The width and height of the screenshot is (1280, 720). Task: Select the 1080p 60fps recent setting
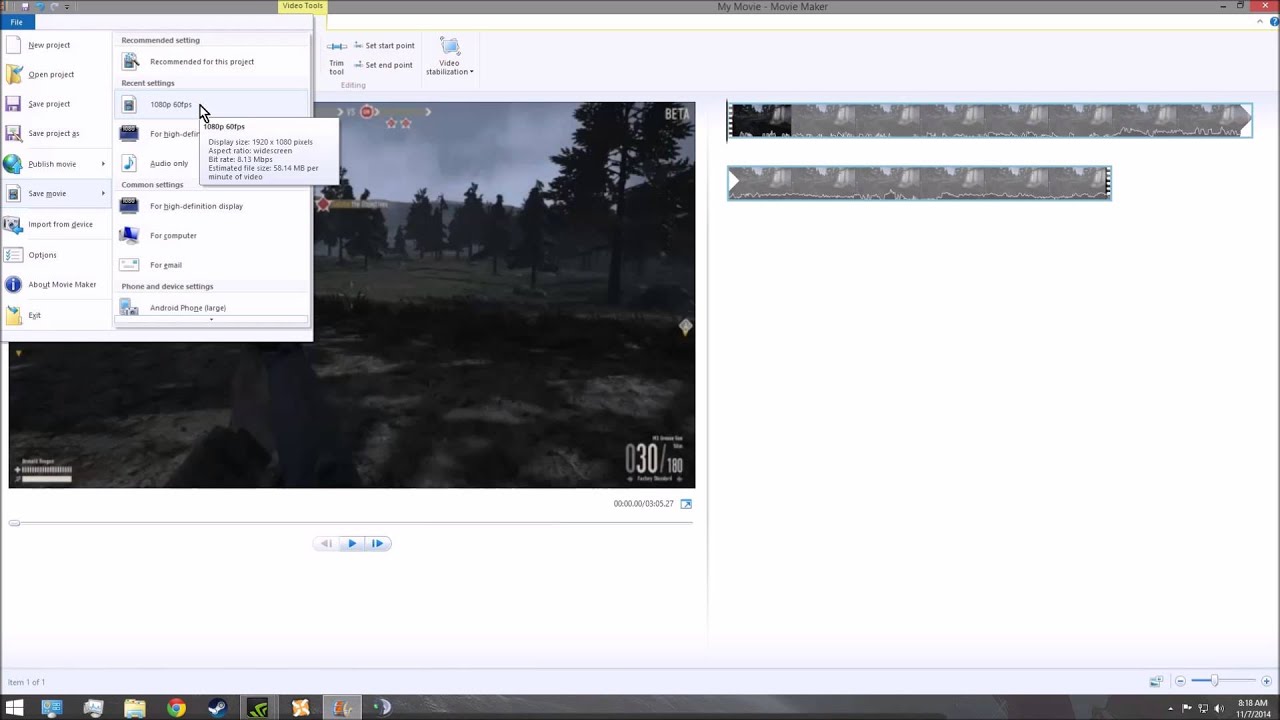(212, 104)
